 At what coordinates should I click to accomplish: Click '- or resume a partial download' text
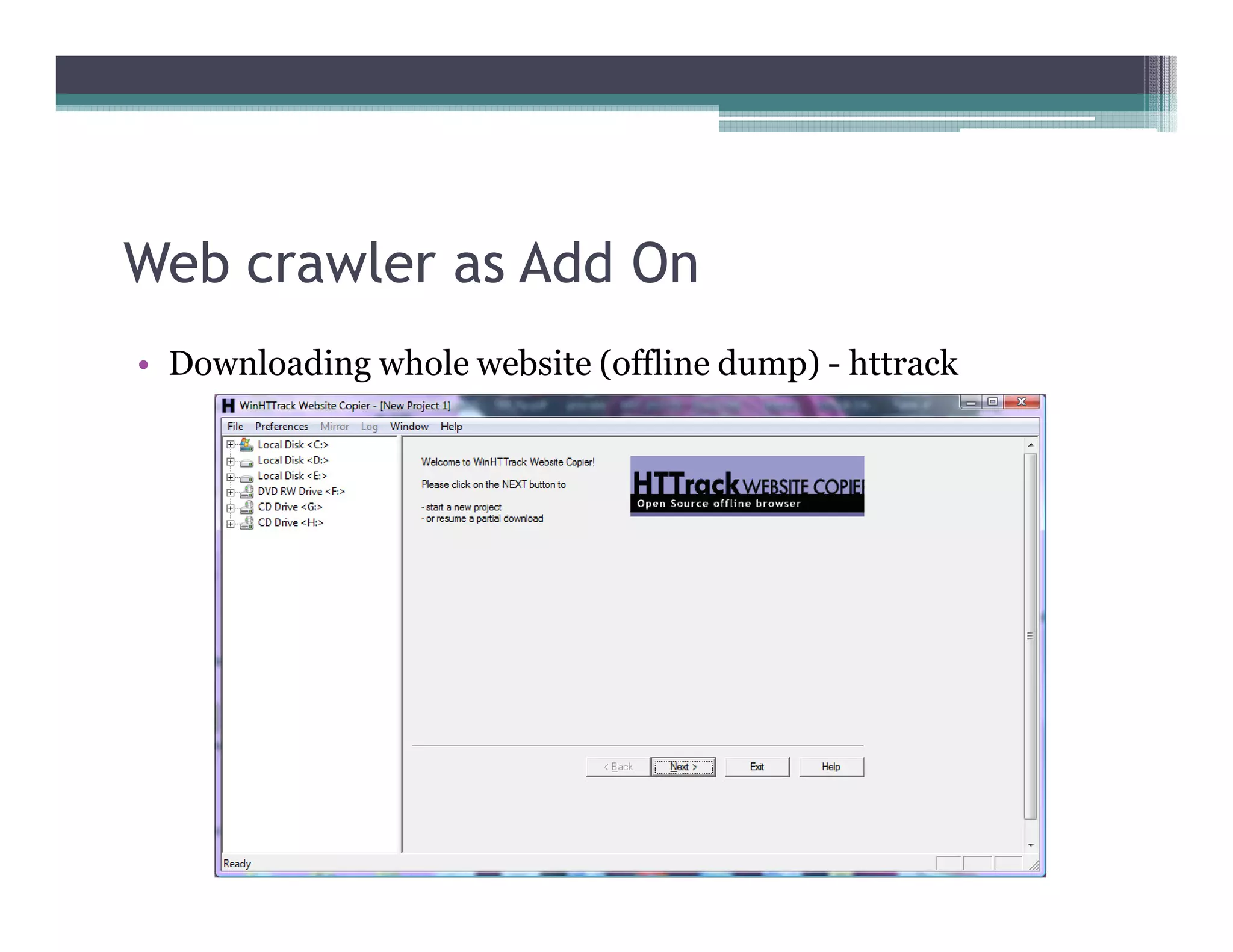click(x=482, y=519)
